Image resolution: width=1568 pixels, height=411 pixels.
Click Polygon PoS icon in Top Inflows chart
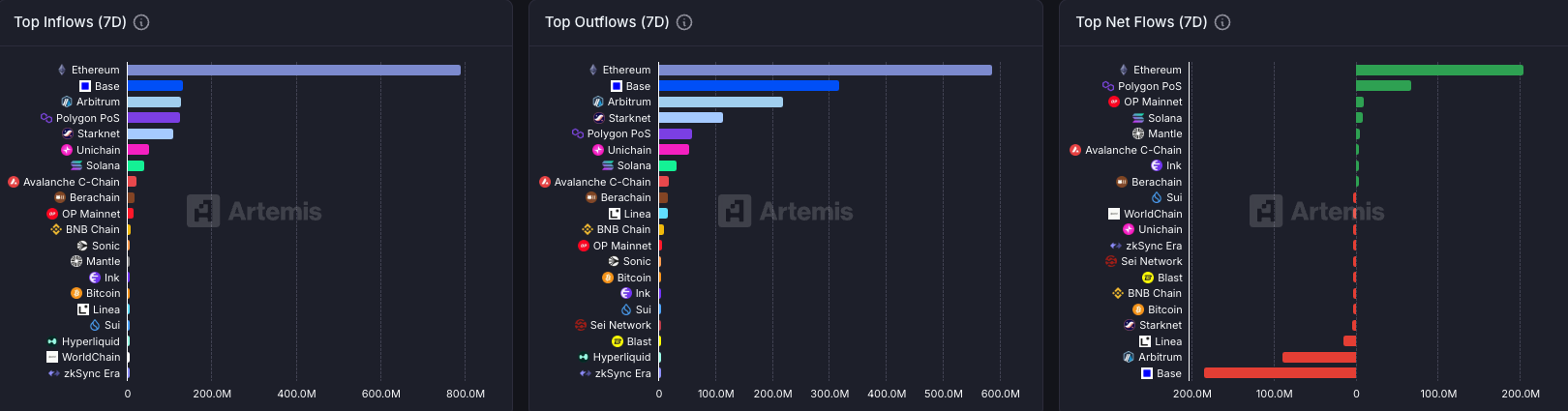(x=46, y=118)
